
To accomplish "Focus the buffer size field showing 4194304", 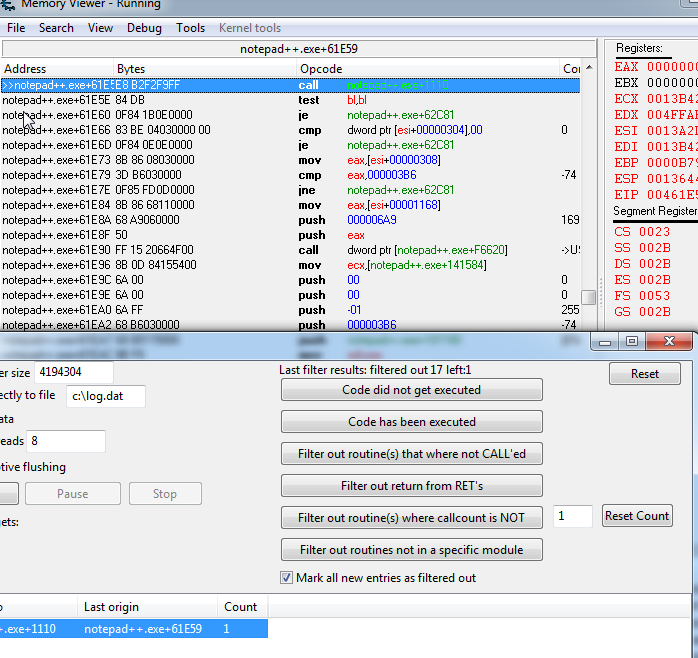I will tap(74, 372).
